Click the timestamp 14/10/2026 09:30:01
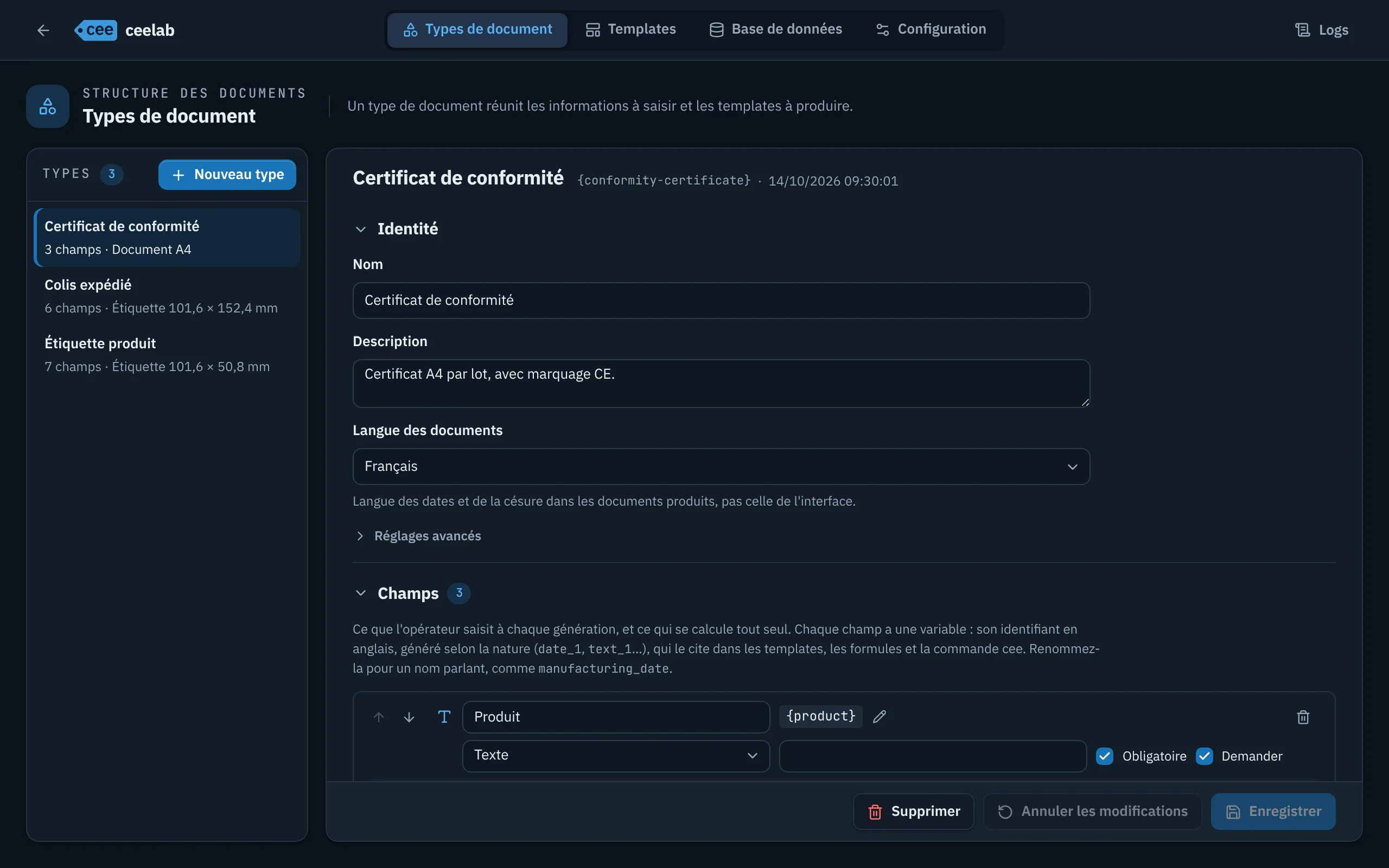 click(833, 181)
